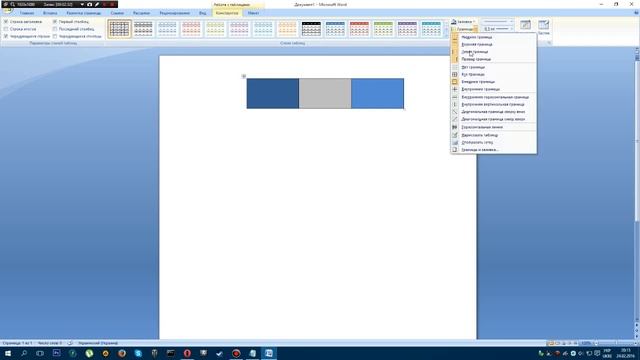Switch to the table Layout tab
This screenshot has height=360, width=640.
pos(253,13)
